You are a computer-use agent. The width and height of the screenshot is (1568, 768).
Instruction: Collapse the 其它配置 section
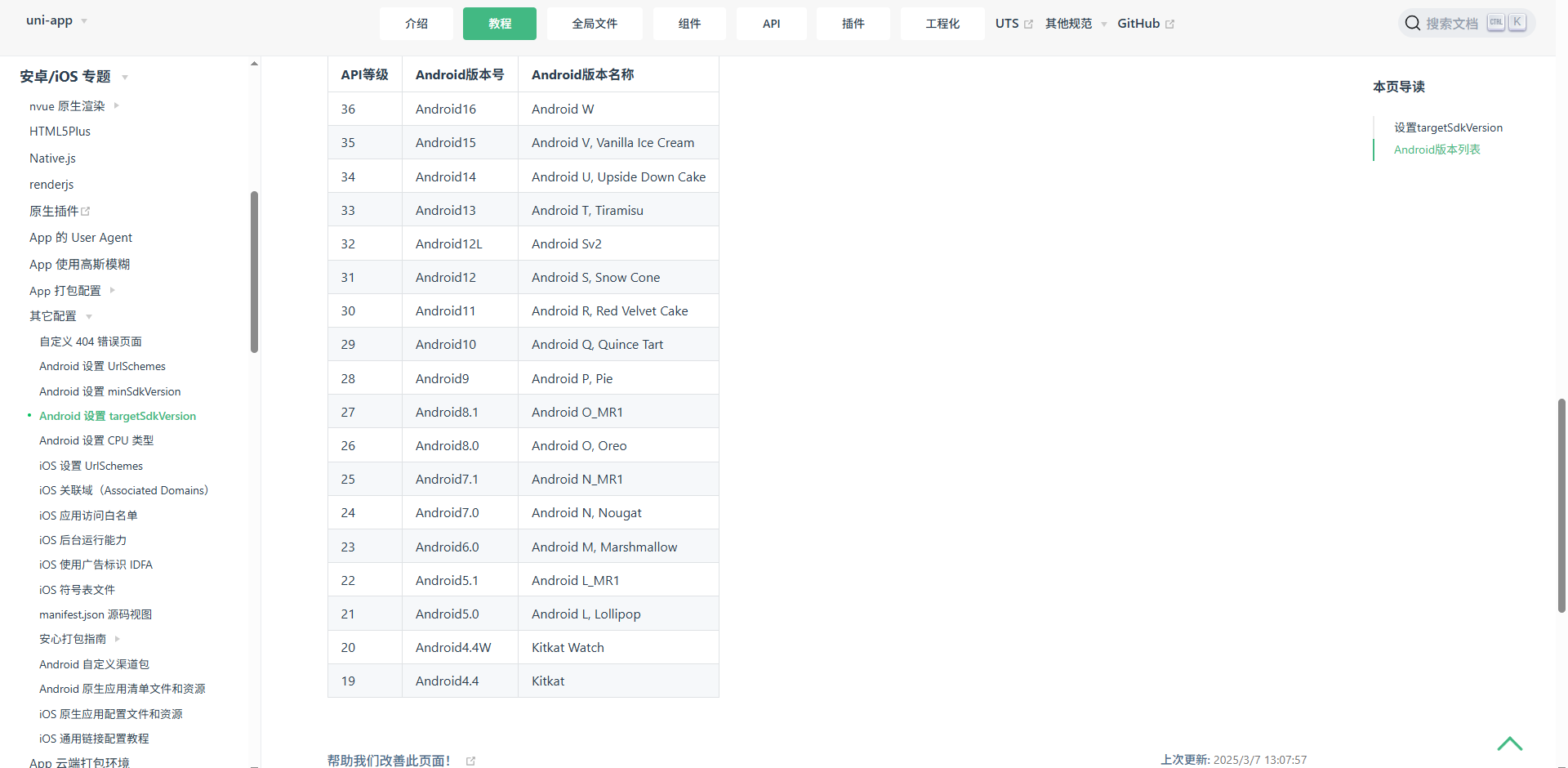coord(89,317)
